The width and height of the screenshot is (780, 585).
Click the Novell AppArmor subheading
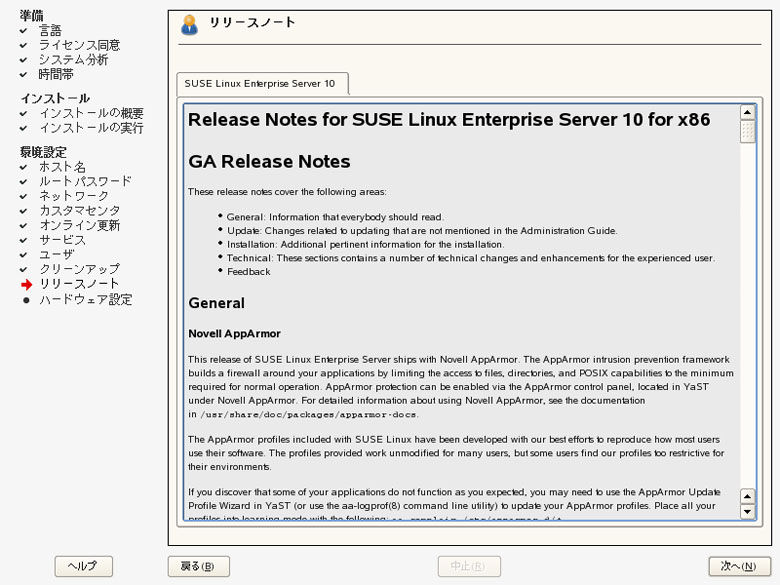tap(234, 334)
